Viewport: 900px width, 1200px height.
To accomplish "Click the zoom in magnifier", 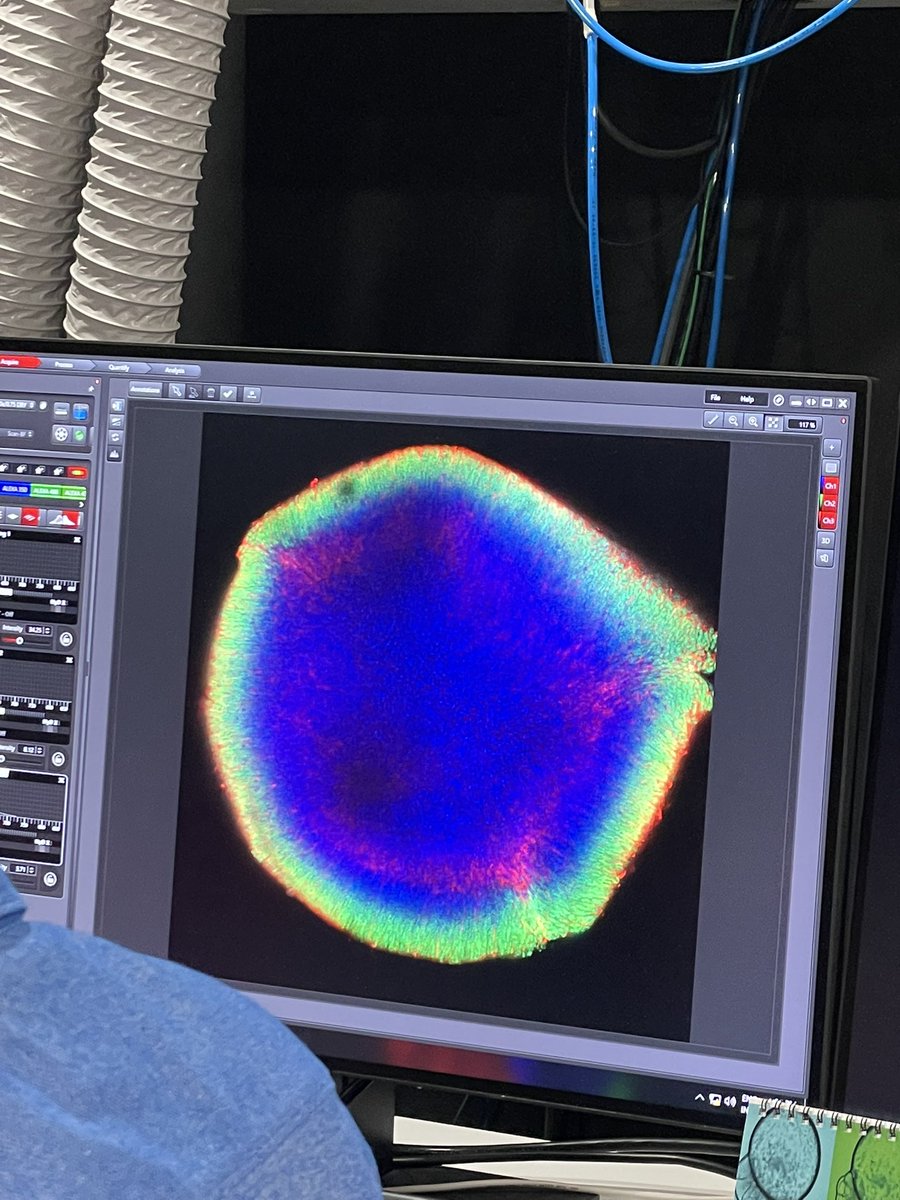I will point(753,422).
